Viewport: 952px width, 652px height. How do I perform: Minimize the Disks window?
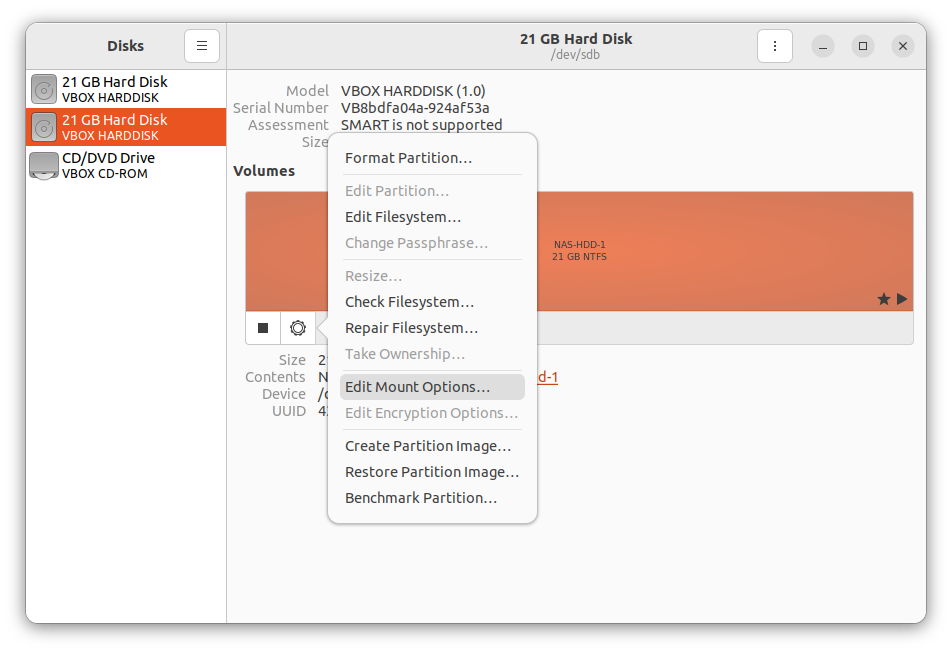point(823,46)
